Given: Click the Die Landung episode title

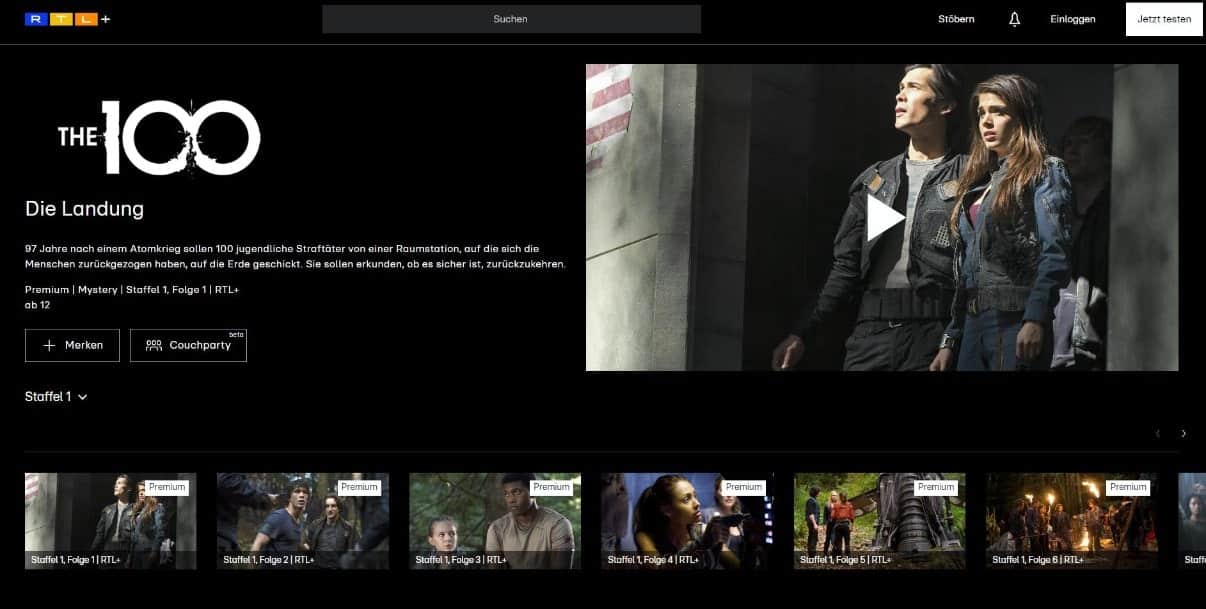Looking at the screenshot, I should tap(84, 209).
